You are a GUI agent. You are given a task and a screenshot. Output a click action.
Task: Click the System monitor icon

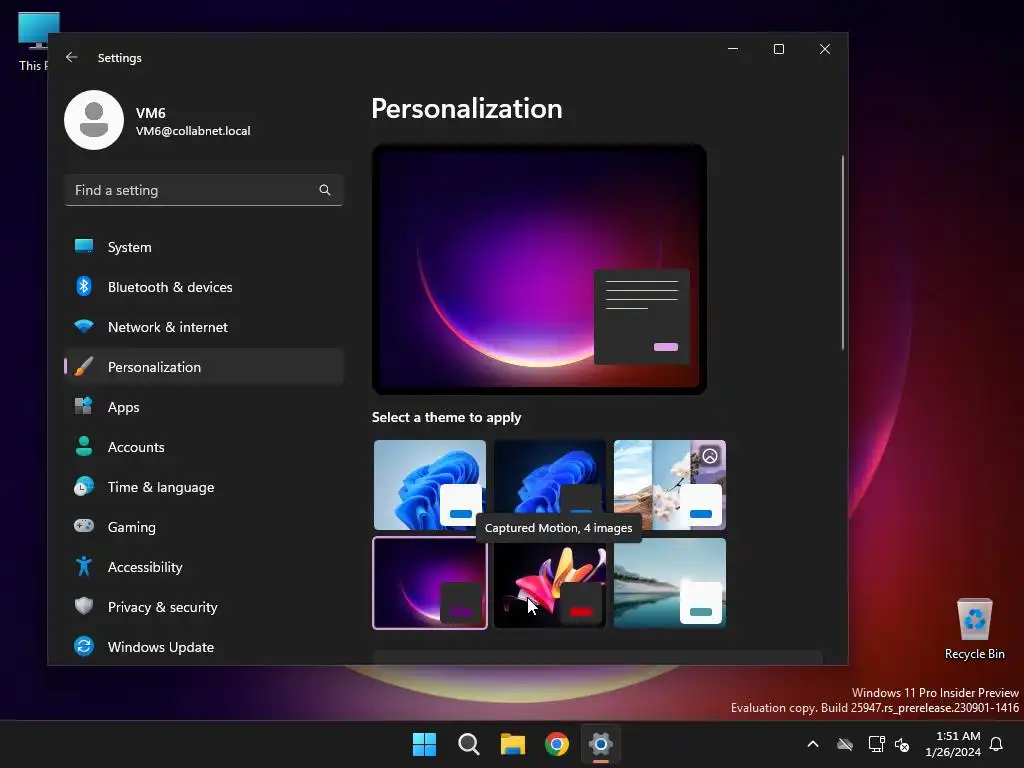coord(84,246)
